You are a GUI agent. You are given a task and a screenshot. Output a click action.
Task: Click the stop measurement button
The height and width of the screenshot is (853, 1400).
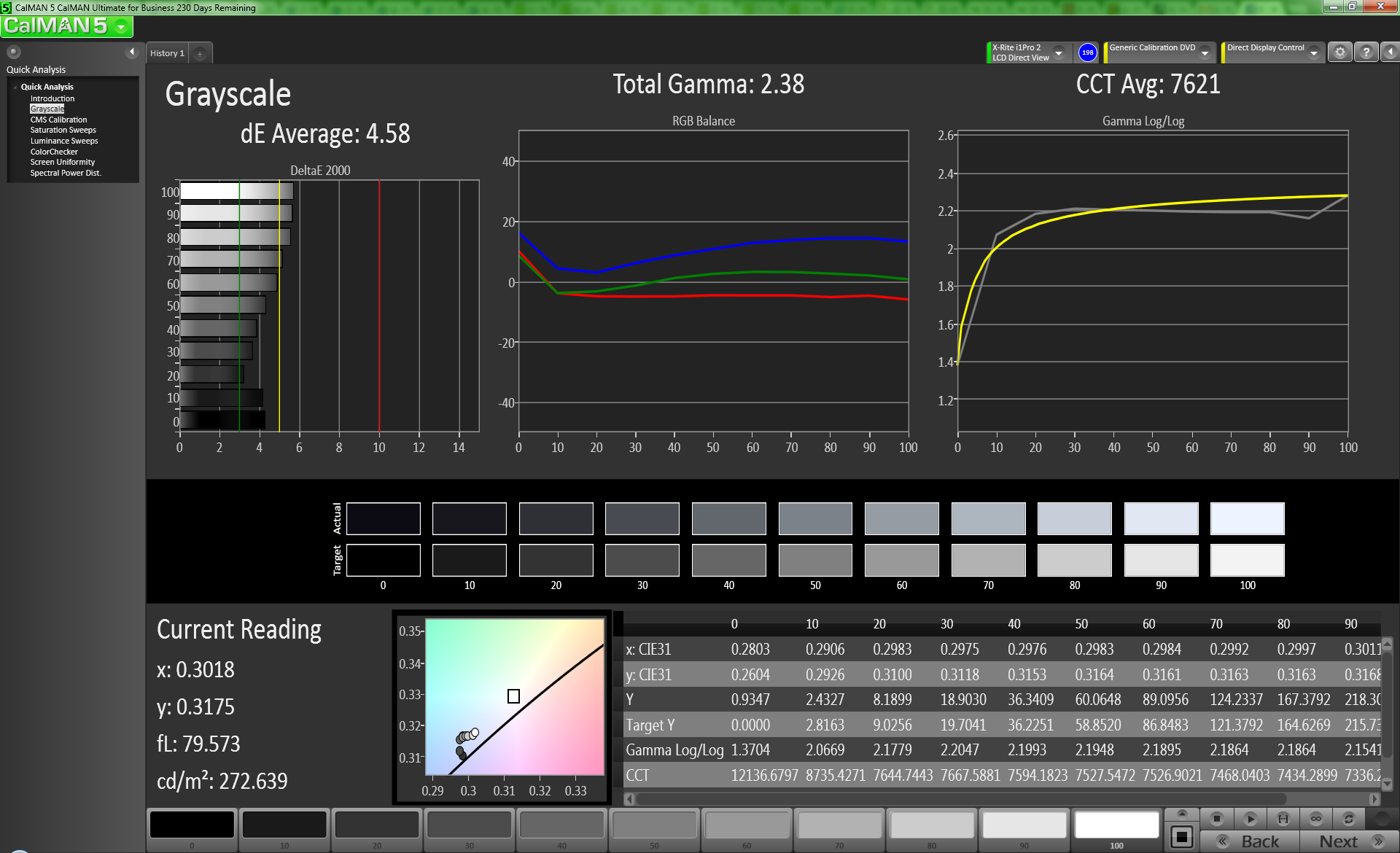(1216, 819)
